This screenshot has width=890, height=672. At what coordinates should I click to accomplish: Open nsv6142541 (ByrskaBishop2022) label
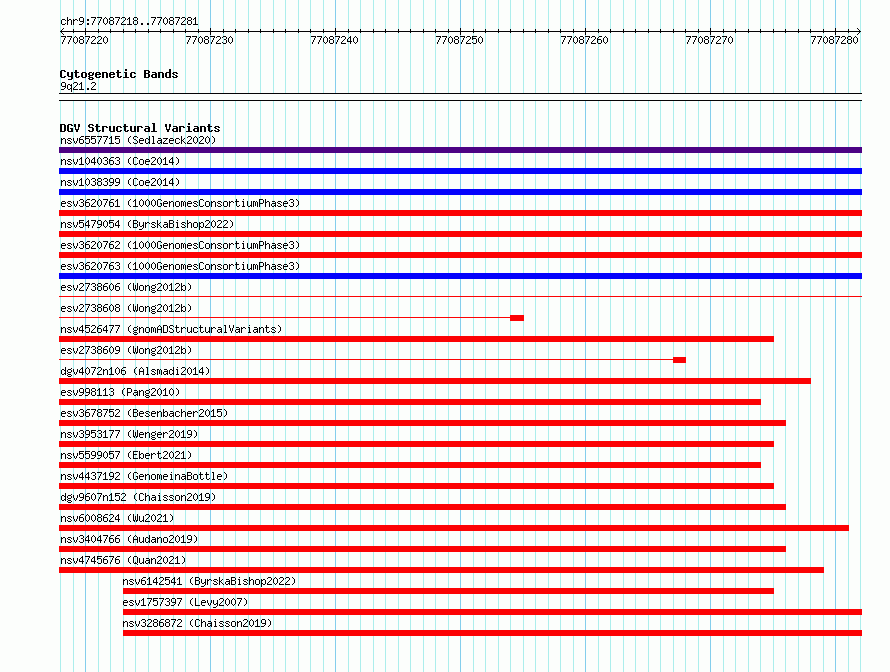click(209, 581)
